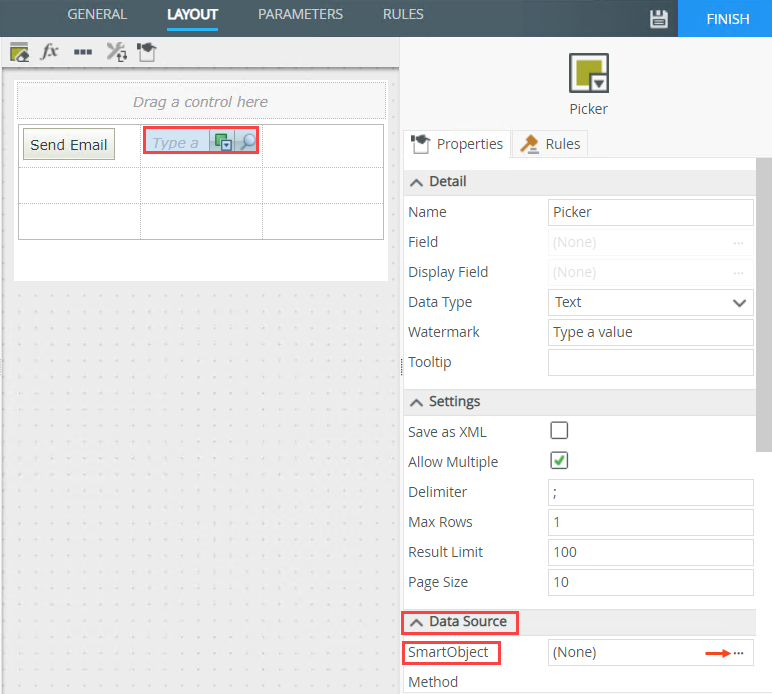Screen dimensions: 772x694
Task: Click the save disk icon
Action: pyautogui.click(x=658, y=19)
